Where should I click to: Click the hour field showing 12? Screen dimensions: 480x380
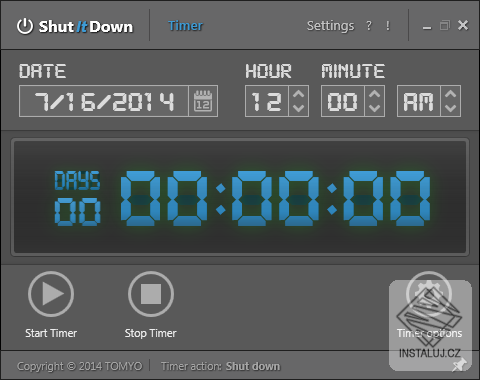click(x=267, y=101)
